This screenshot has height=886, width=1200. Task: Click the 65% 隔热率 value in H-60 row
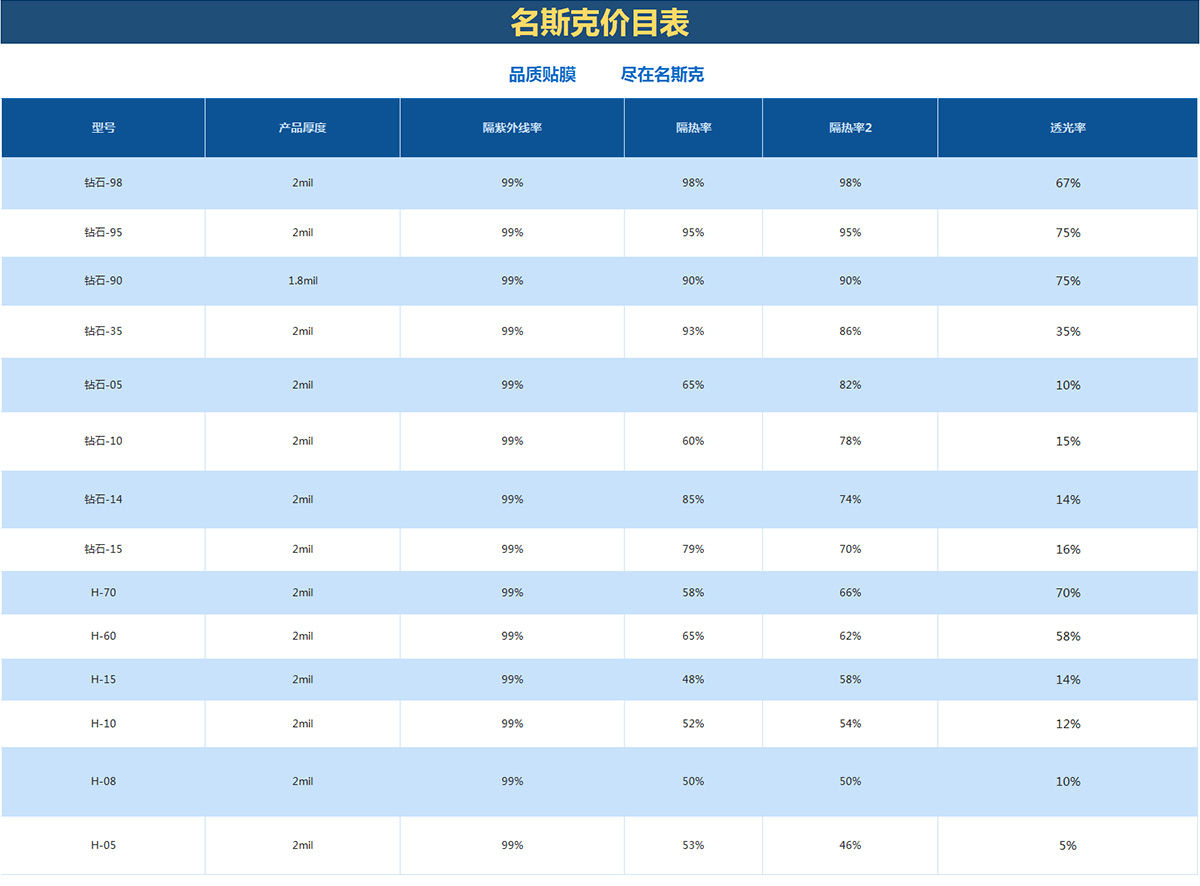(693, 636)
